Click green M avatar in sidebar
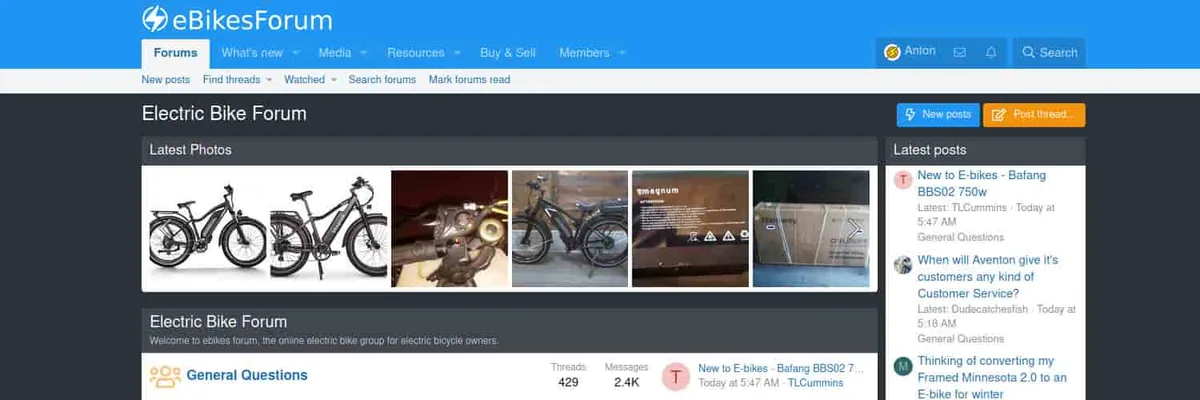Image resolution: width=1200 pixels, height=400 pixels. [903, 366]
